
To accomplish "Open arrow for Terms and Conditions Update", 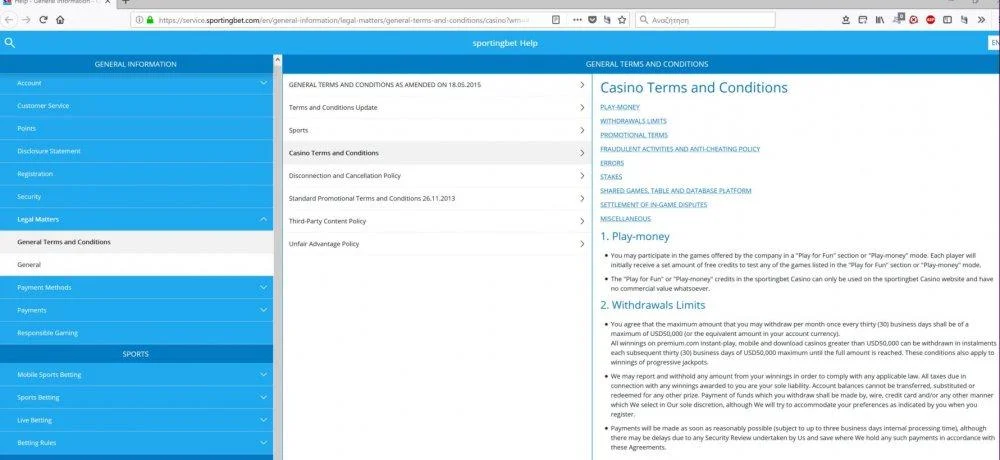I will tap(582, 107).
